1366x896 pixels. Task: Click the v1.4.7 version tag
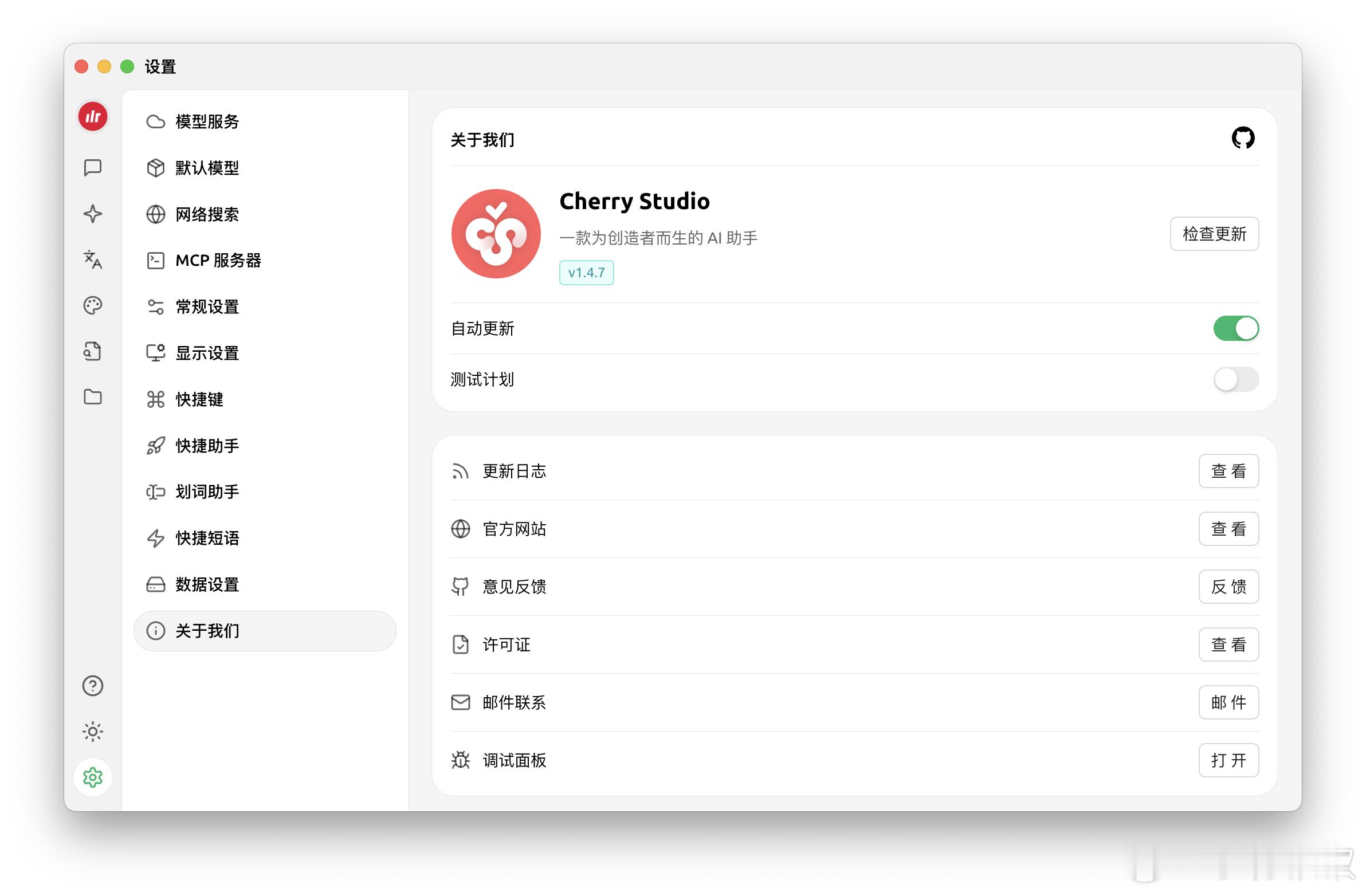[x=587, y=273]
